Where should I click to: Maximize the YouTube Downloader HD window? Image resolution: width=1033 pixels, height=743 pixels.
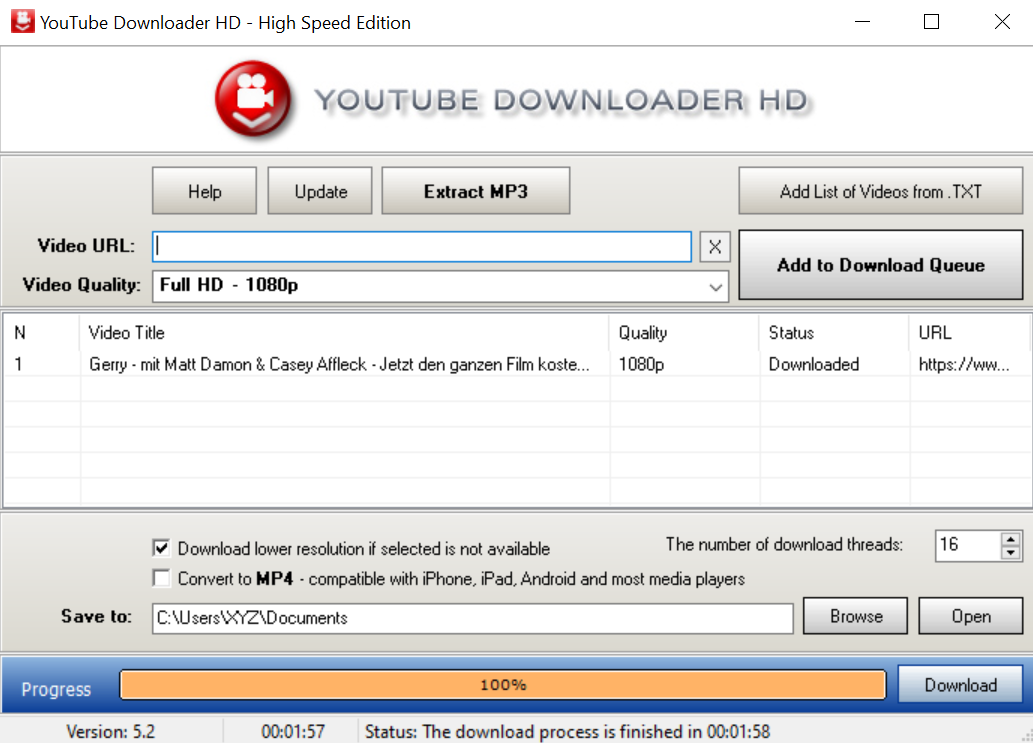tap(932, 22)
